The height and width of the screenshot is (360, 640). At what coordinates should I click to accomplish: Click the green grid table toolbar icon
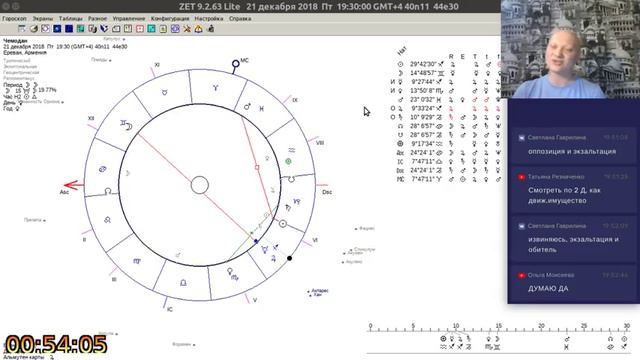pos(80,29)
